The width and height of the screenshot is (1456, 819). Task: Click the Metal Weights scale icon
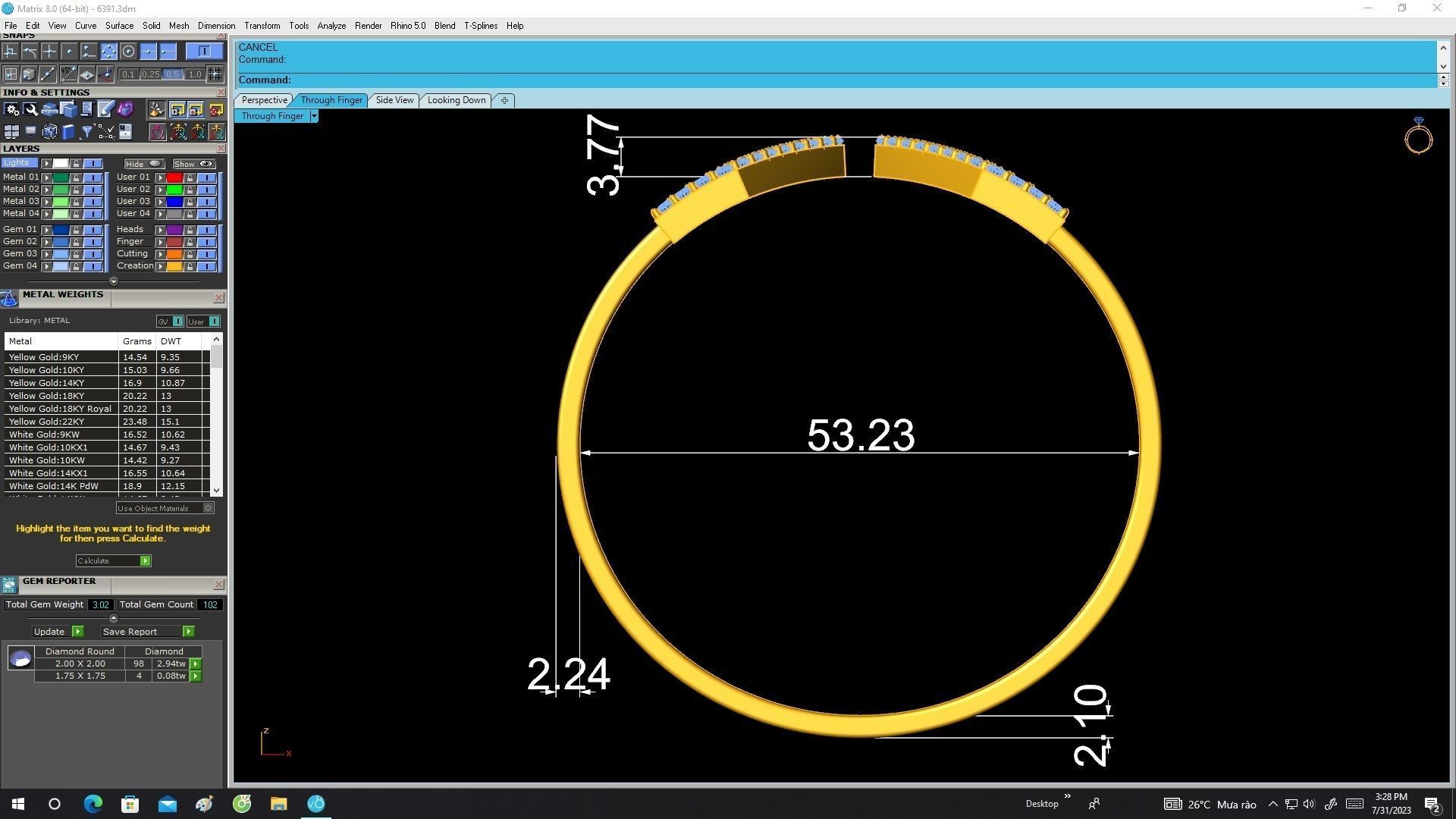click(9, 299)
